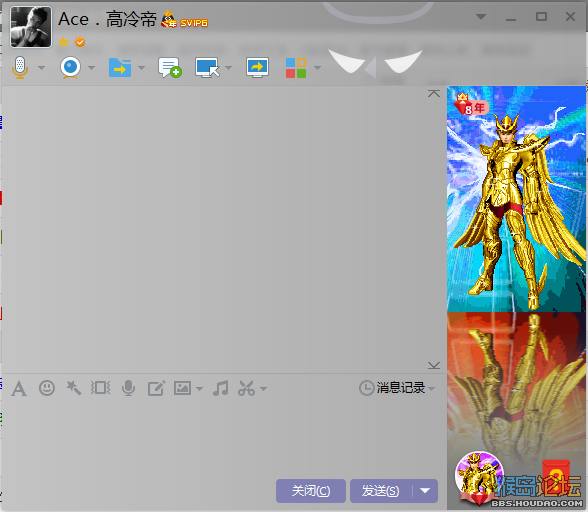This screenshot has height=512, width=588.
Task: Start a voice call with microphone icon
Action: pyautogui.click(x=20, y=68)
